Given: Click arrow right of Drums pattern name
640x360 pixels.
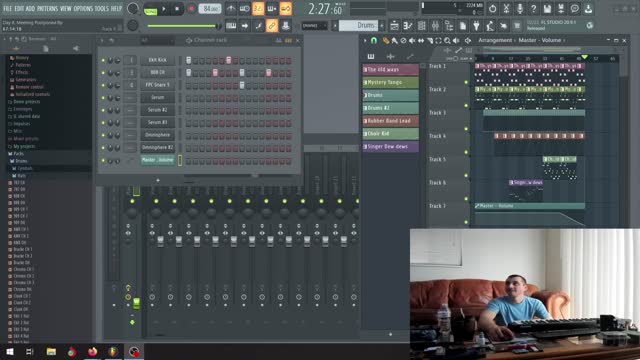Looking at the screenshot, I should pos(382,26).
